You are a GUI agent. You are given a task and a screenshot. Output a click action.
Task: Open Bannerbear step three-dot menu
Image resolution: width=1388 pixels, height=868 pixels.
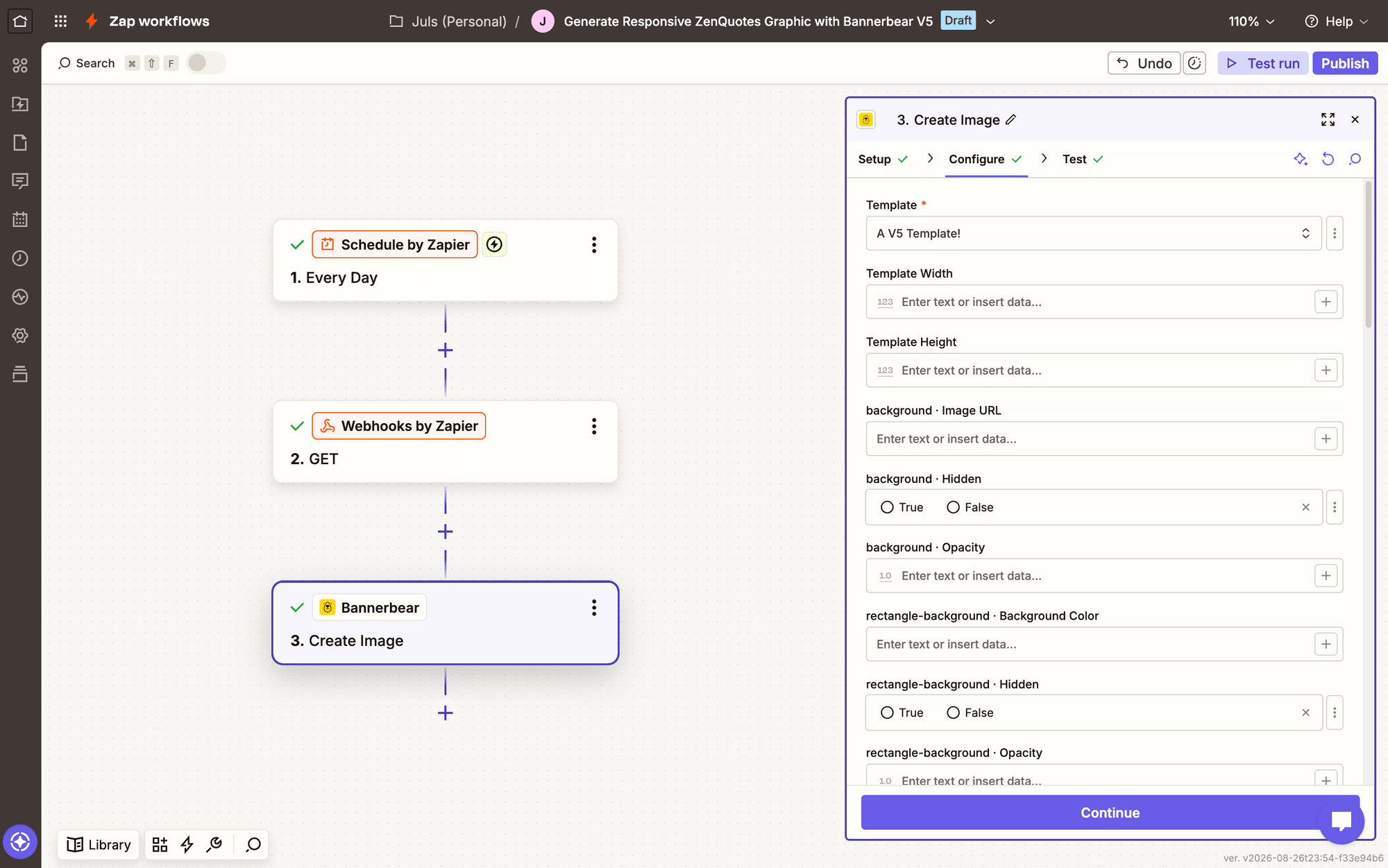tap(594, 608)
